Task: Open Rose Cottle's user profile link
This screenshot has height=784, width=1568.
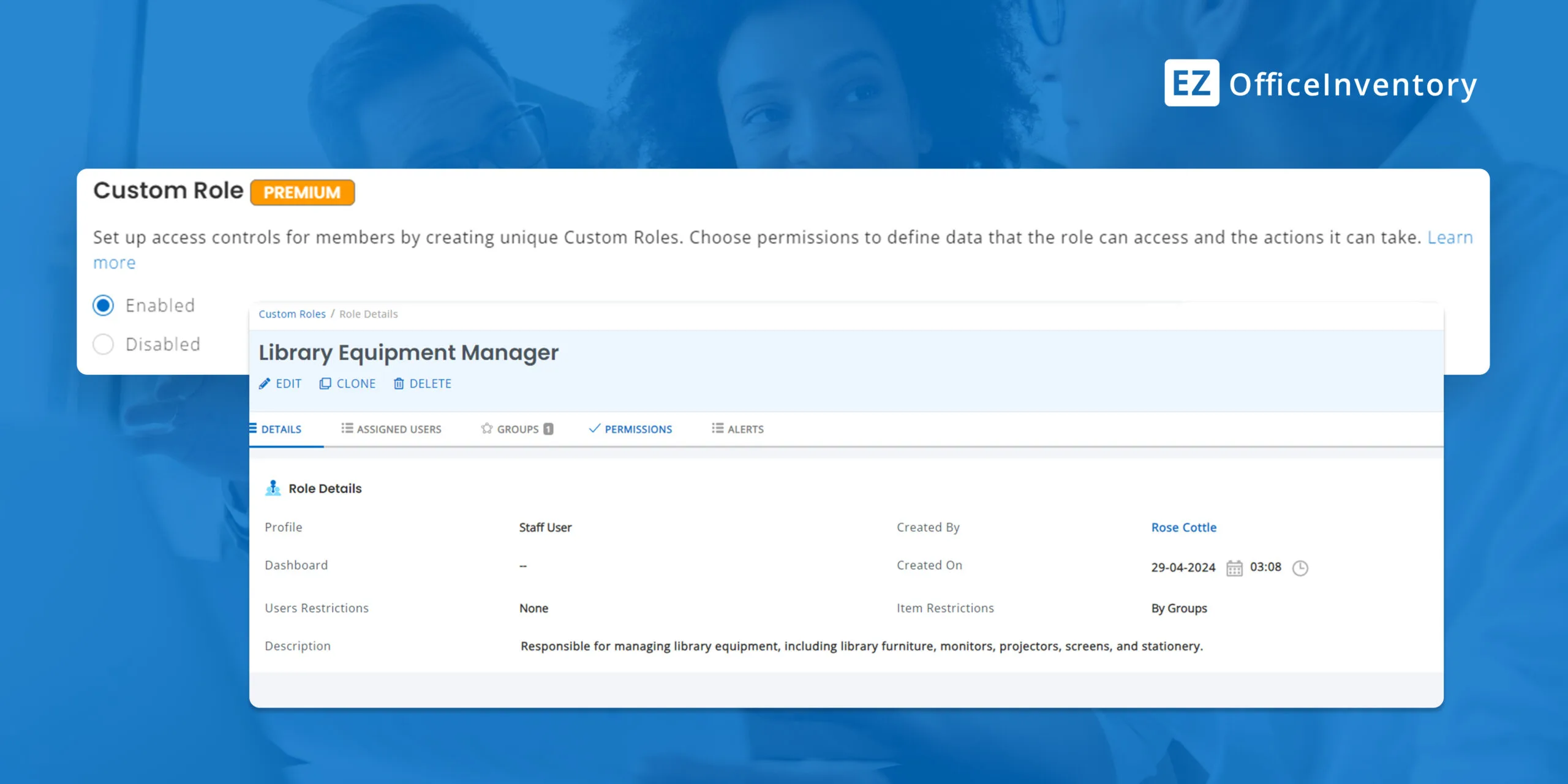Action: coord(1183,527)
